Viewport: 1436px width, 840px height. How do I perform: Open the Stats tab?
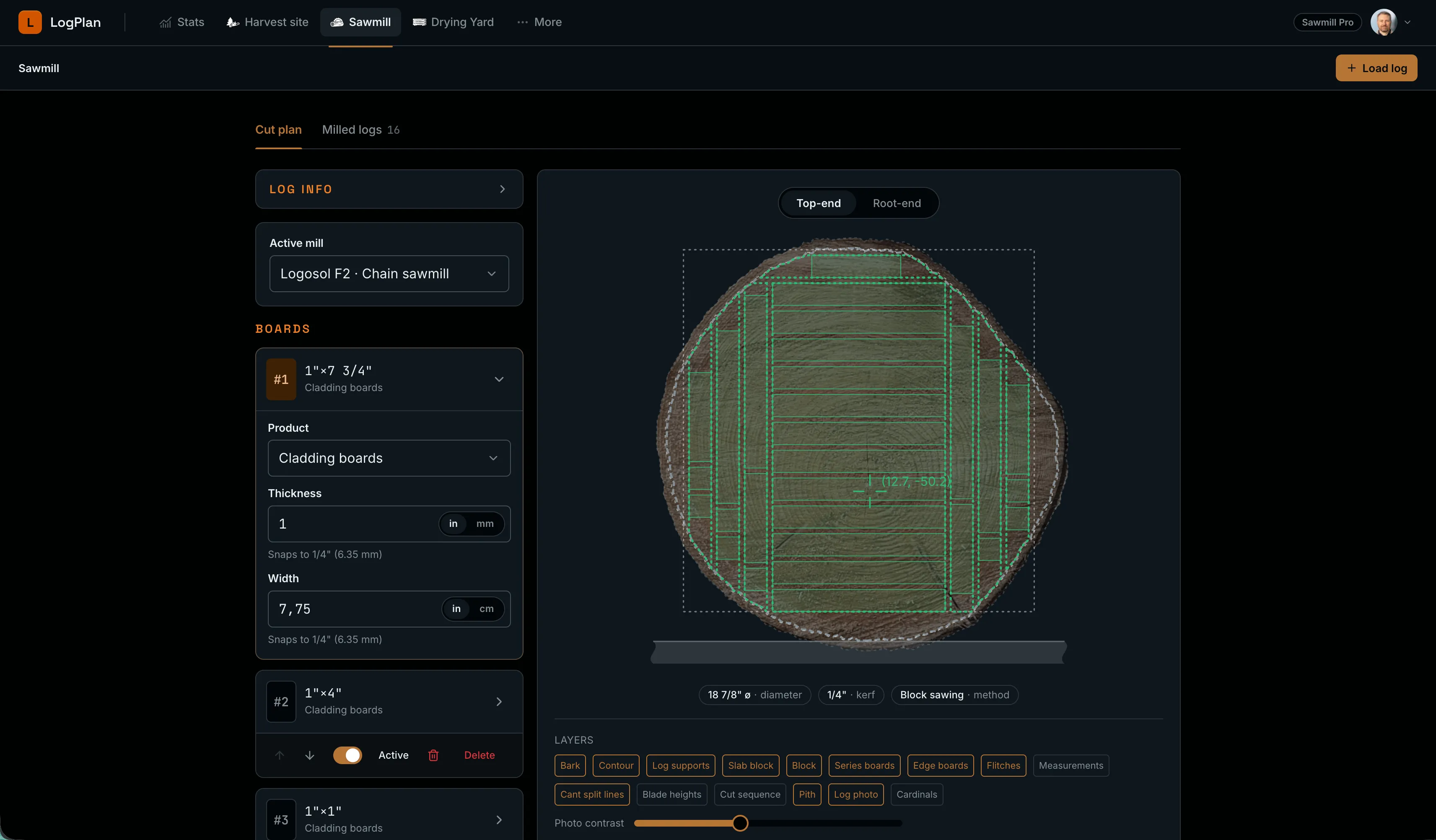click(x=182, y=22)
